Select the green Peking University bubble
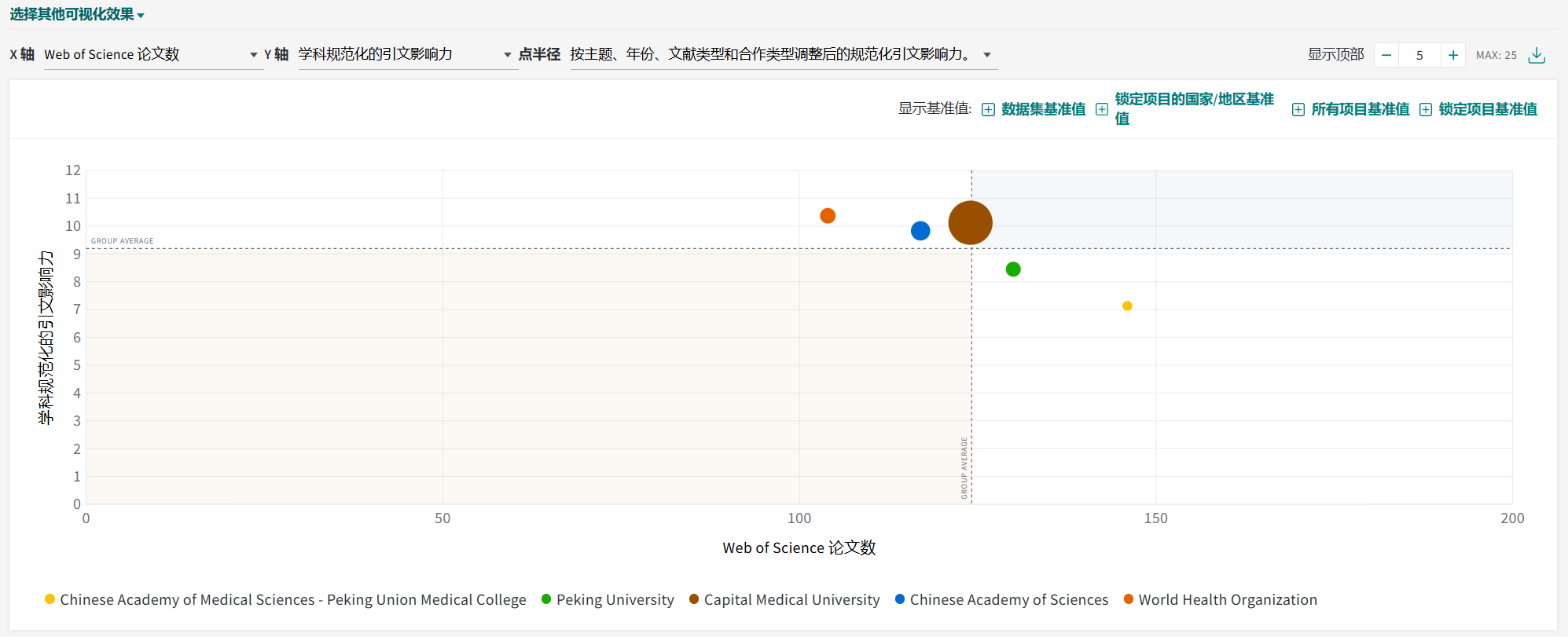Image resolution: width=1568 pixels, height=637 pixels. click(1013, 269)
